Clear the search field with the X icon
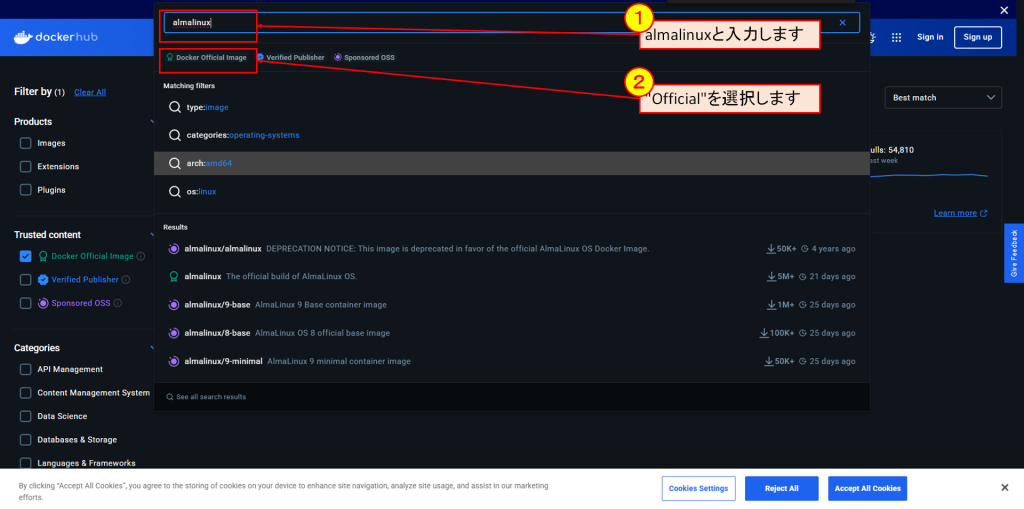Image resolution: width=1024 pixels, height=509 pixels. coord(842,22)
